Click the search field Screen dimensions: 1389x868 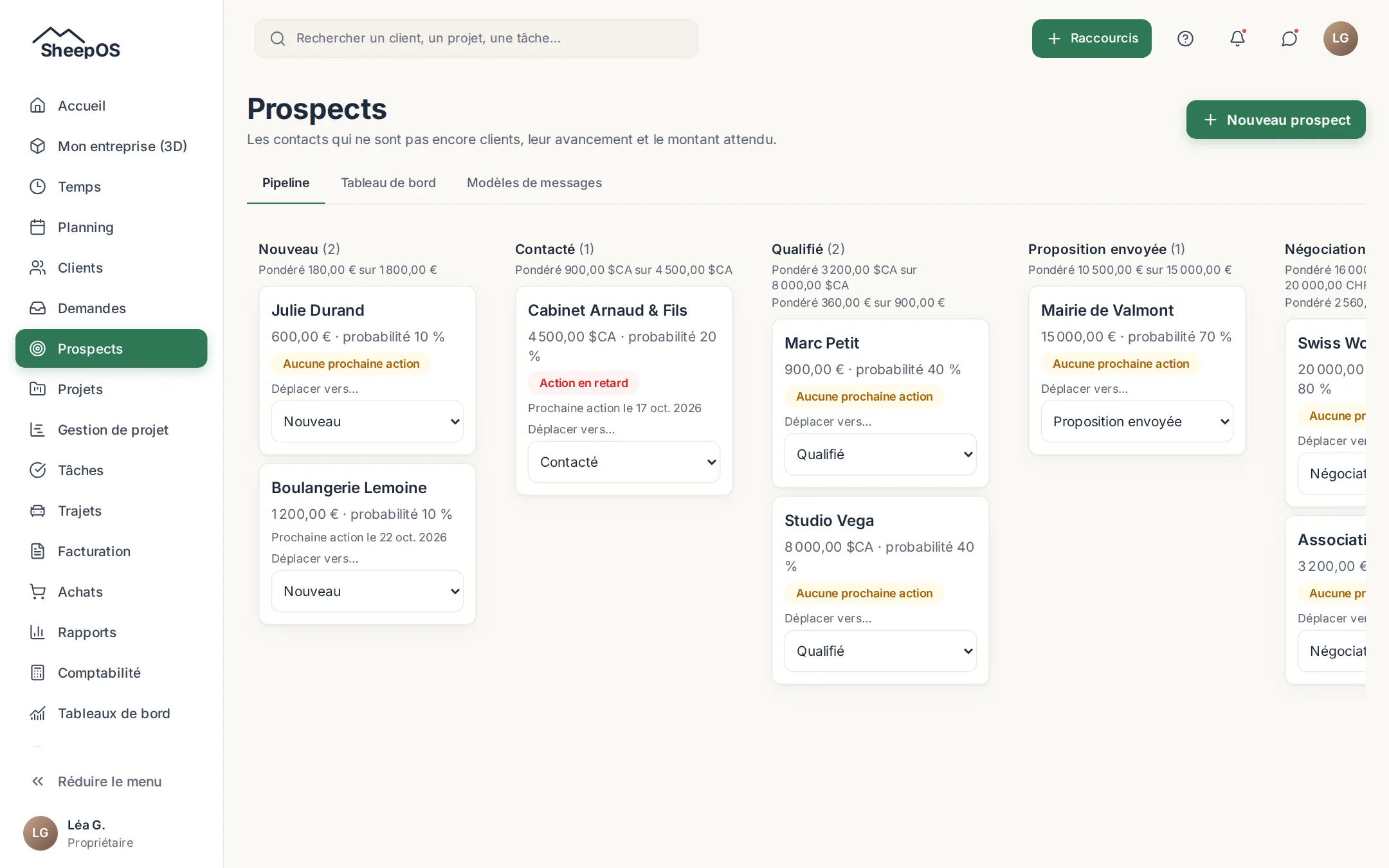(477, 39)
